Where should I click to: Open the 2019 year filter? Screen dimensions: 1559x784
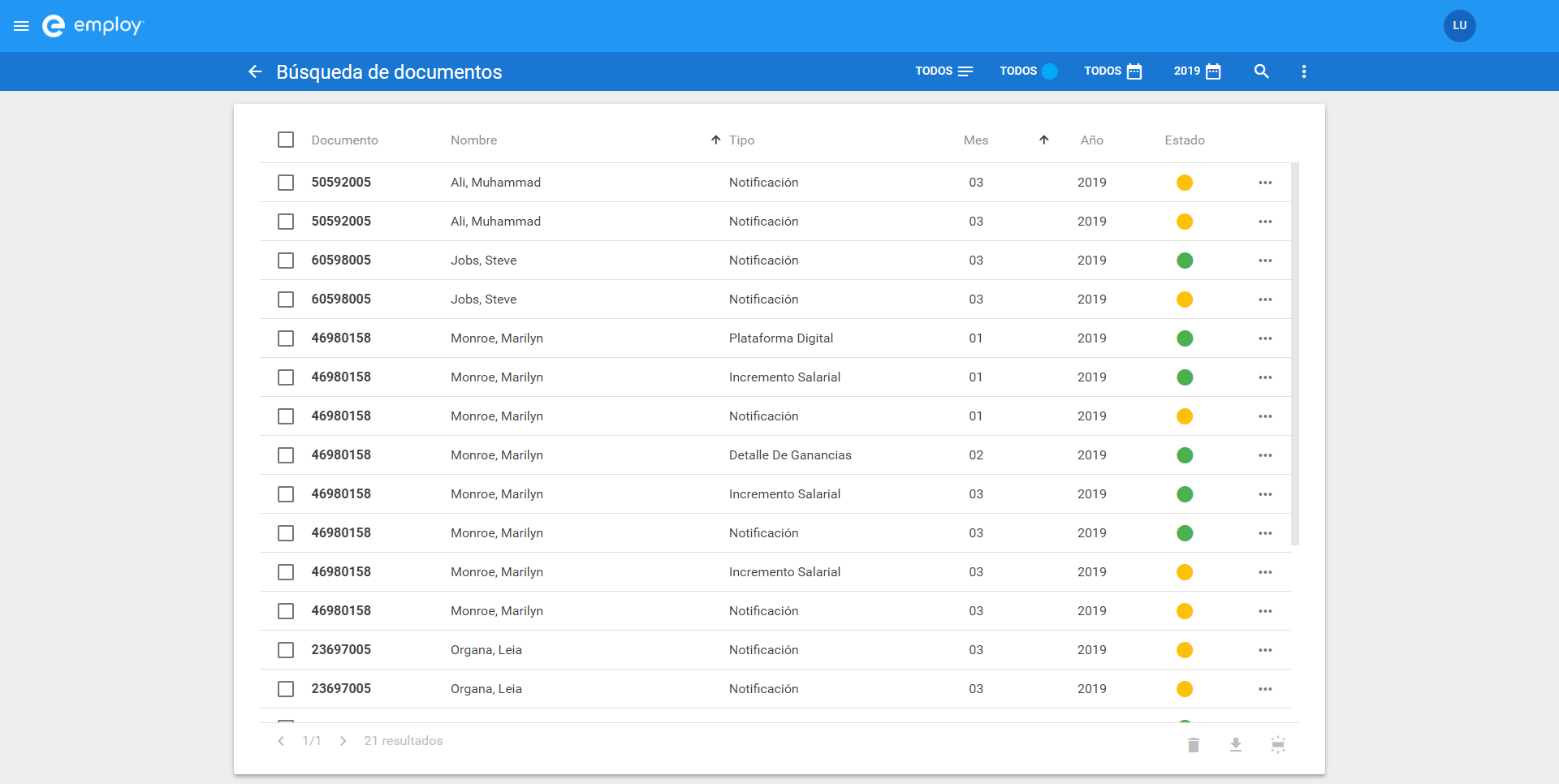1197,71
